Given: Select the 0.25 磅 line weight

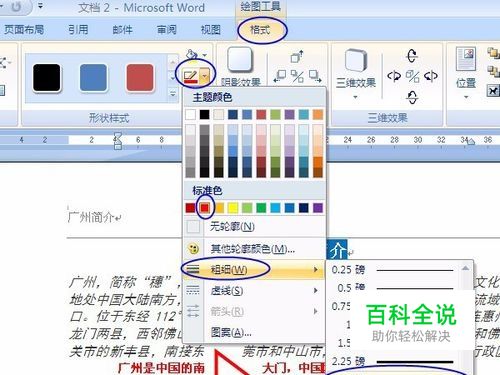Looking at the screenshot, I should click(x=394, y=270).
